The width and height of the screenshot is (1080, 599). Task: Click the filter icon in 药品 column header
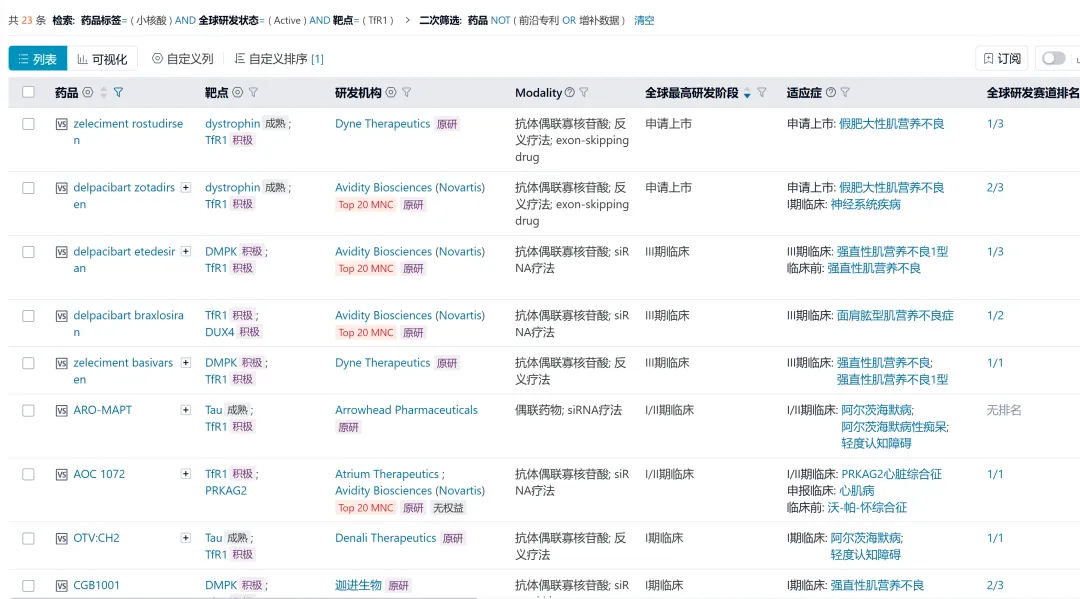pyautogui.click(x=118, y=92)
